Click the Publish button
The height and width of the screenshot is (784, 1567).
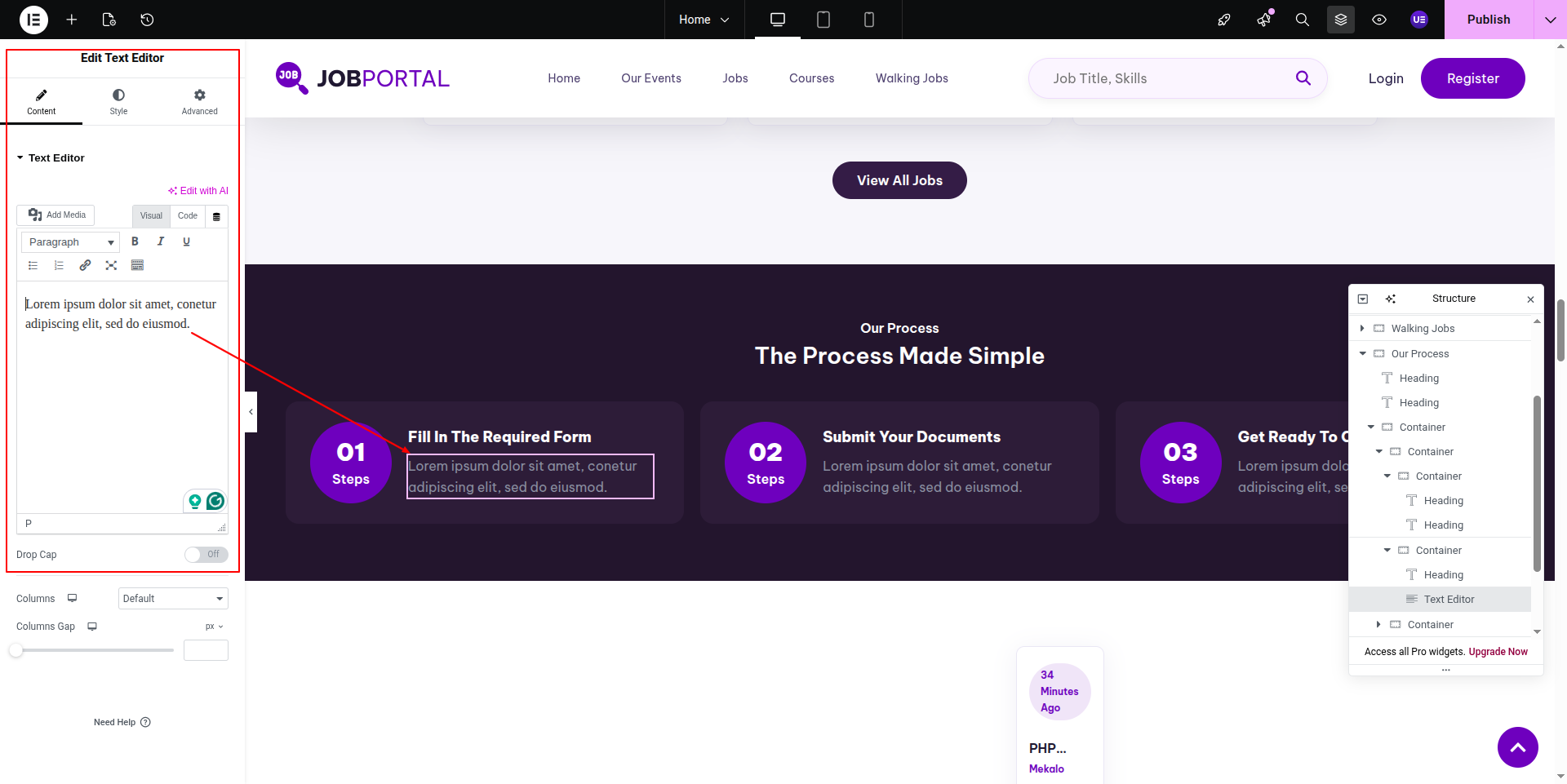pyautogui.click(x=1488, y=20)
